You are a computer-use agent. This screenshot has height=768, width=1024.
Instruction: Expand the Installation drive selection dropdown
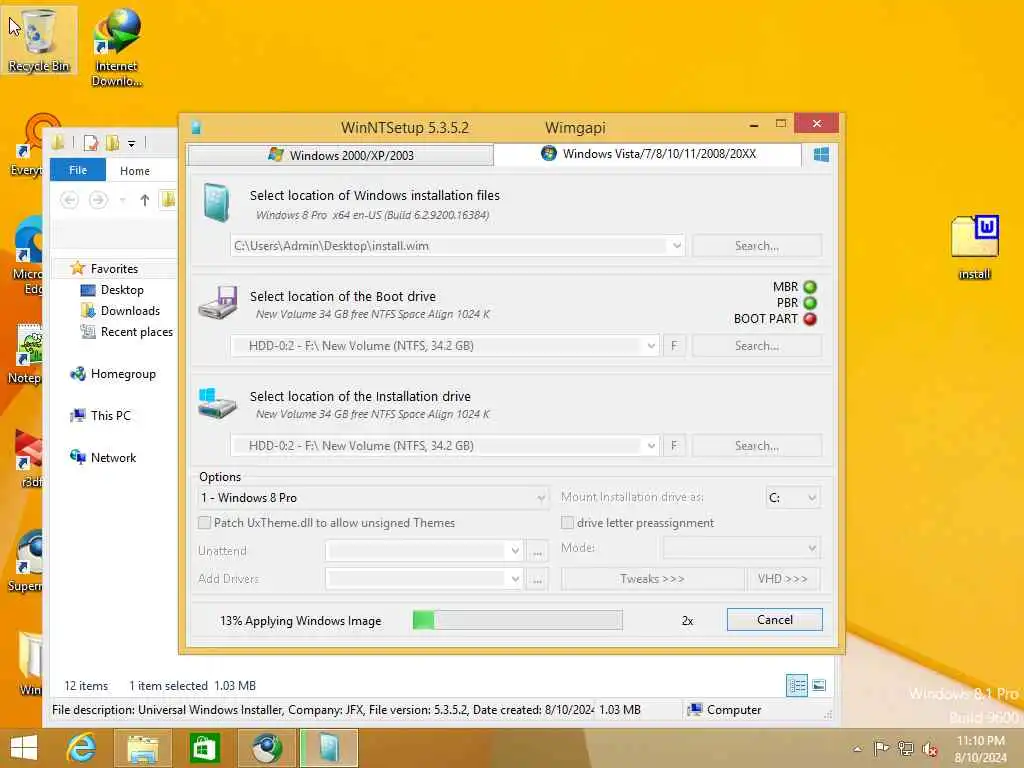(651, 445)
